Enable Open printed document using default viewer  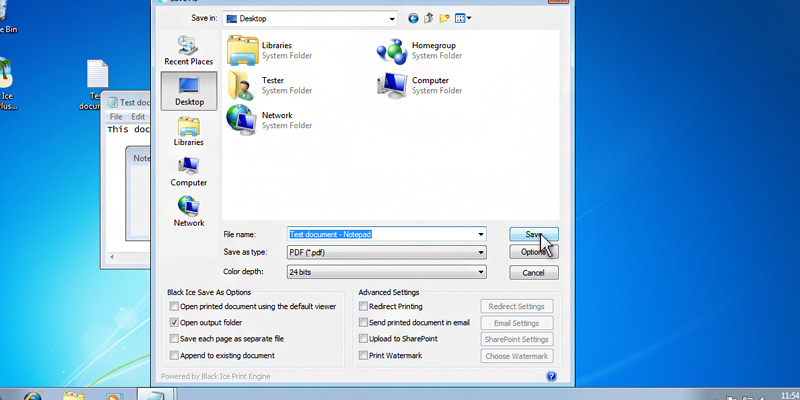pyautogui.click(x=175, y=306)
